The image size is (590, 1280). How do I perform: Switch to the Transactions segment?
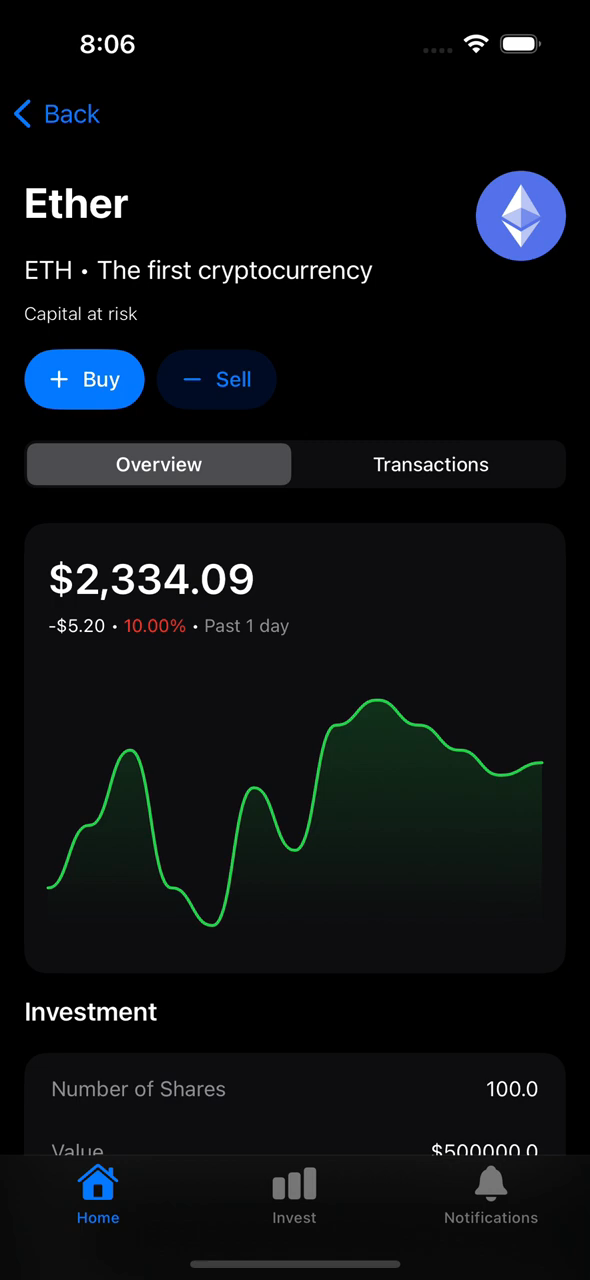pyautogui.click(x=430, y=464)
